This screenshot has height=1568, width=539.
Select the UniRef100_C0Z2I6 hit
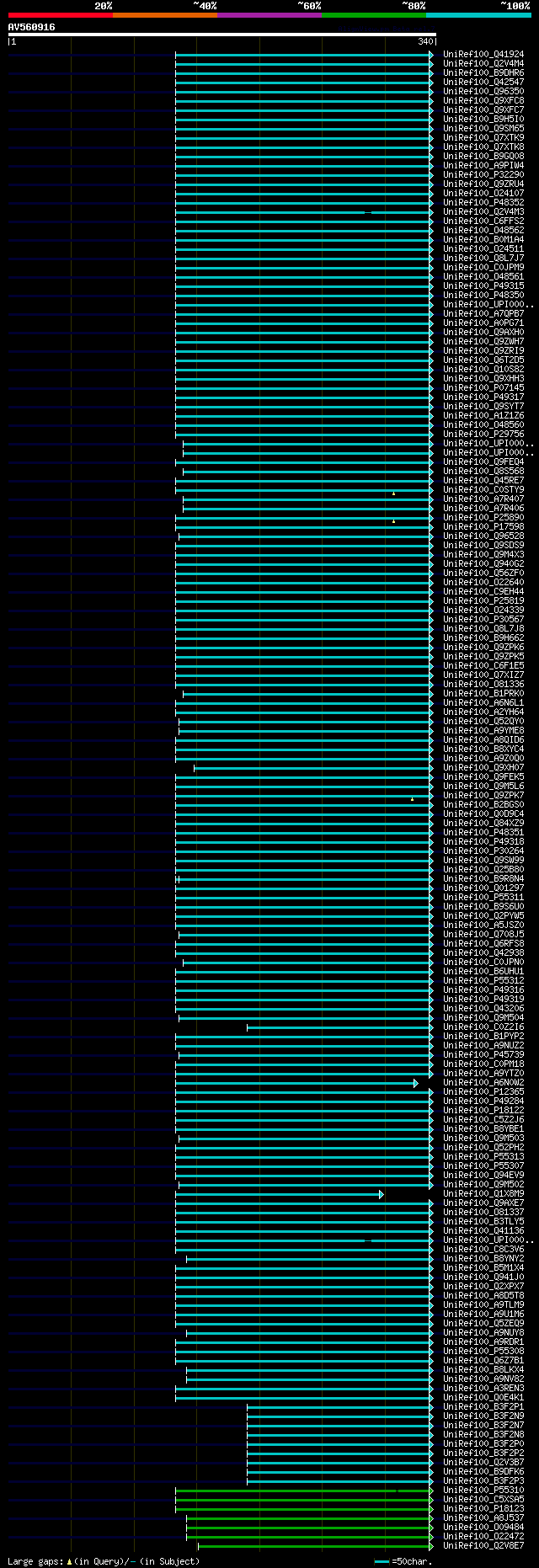tap(483, 1027)
